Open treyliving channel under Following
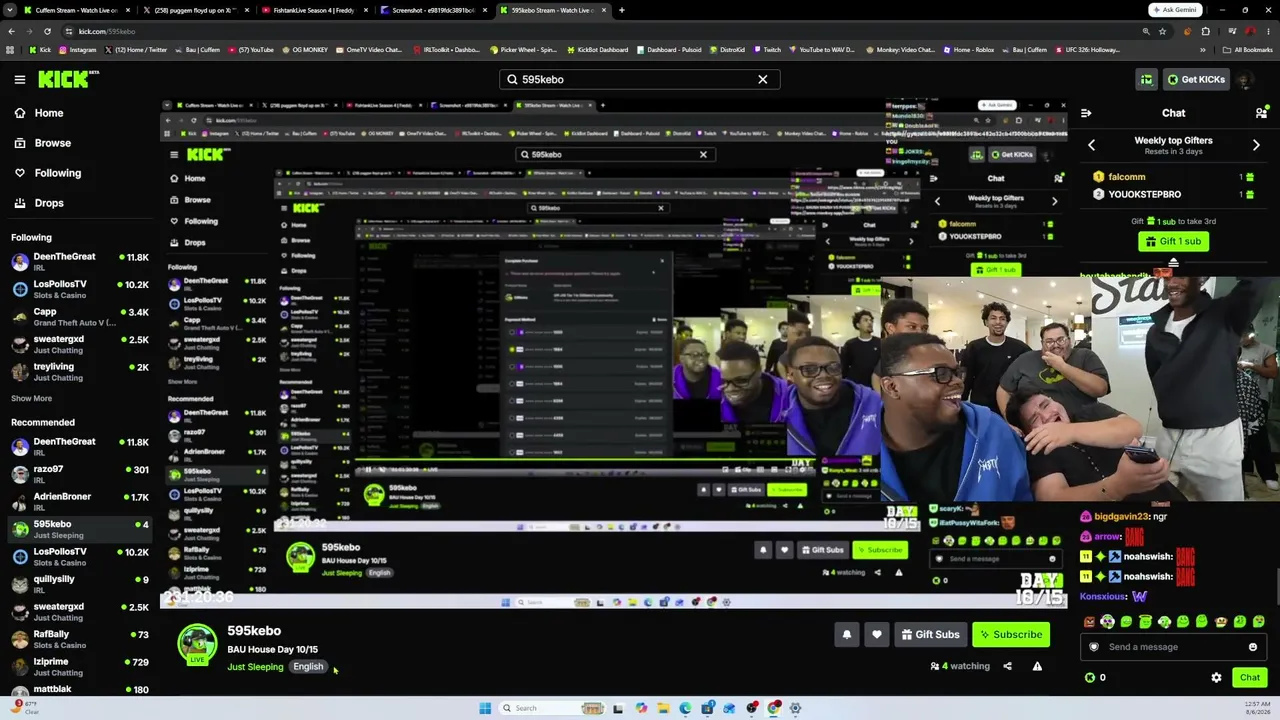Viewport: 1280px width, 720px height. [78, 371]
